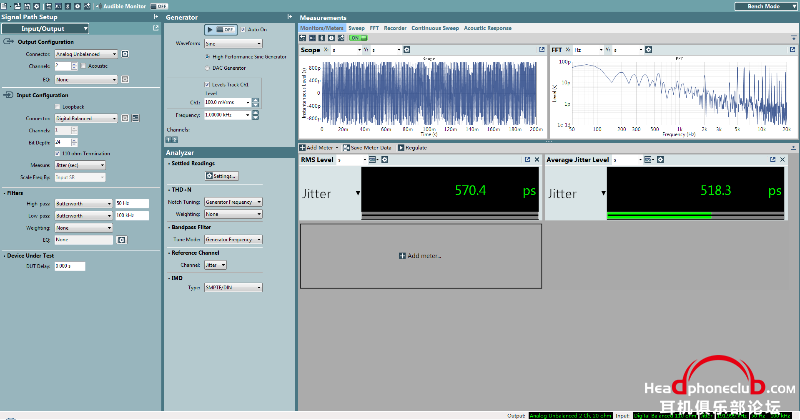This screenshot has width=800, height=420.
Task: Switch to the Sweep tab
Action: (356, 28)
